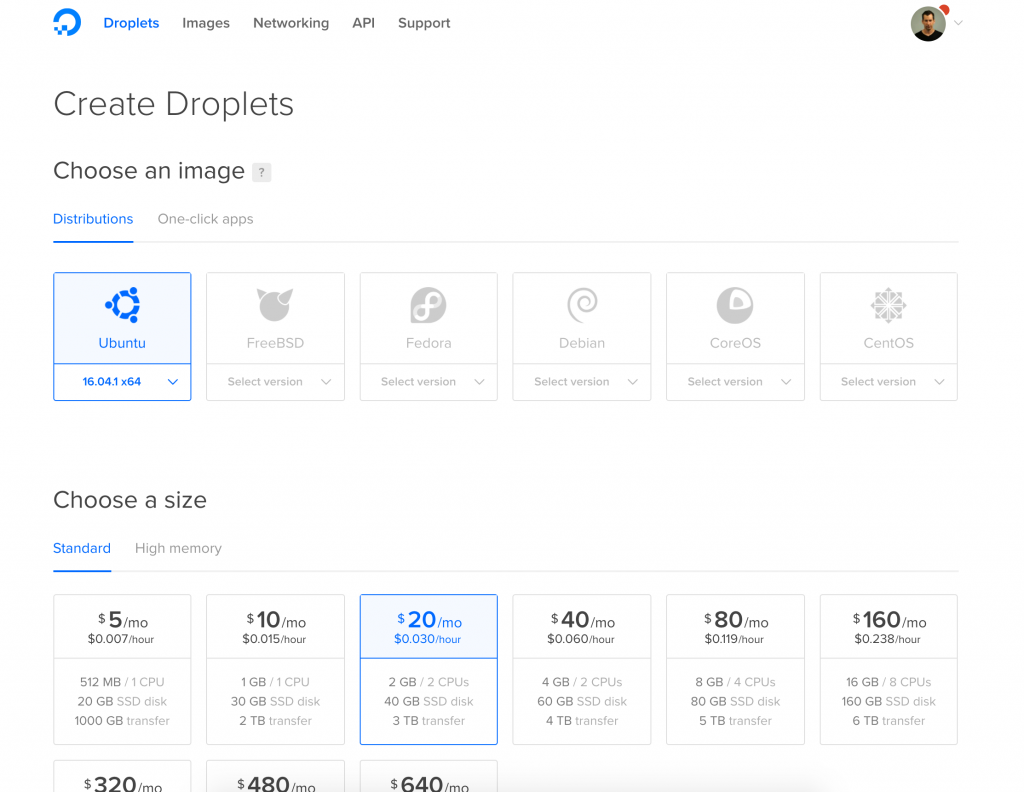Screen dimensions: 1024x792
Task: Choose the $40/mo droplet size
Action: point(582,669)
